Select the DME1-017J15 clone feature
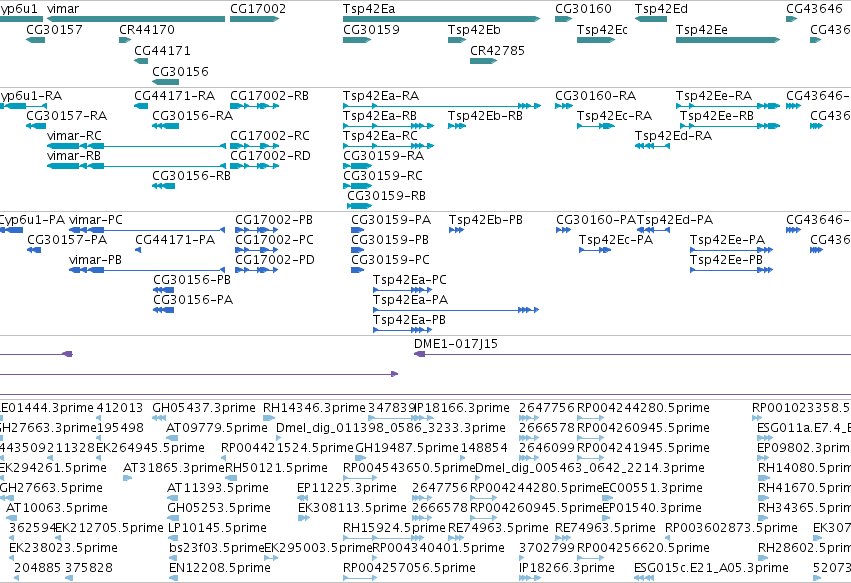The width and height of the screenshot is (851, 583). click(632, 354)
